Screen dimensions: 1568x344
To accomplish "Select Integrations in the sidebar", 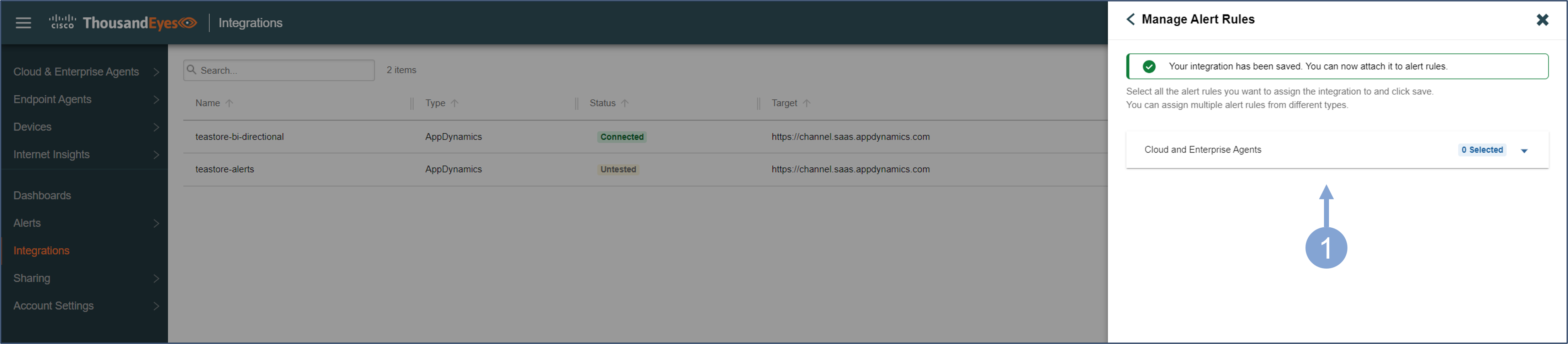I will coord(41,251).
